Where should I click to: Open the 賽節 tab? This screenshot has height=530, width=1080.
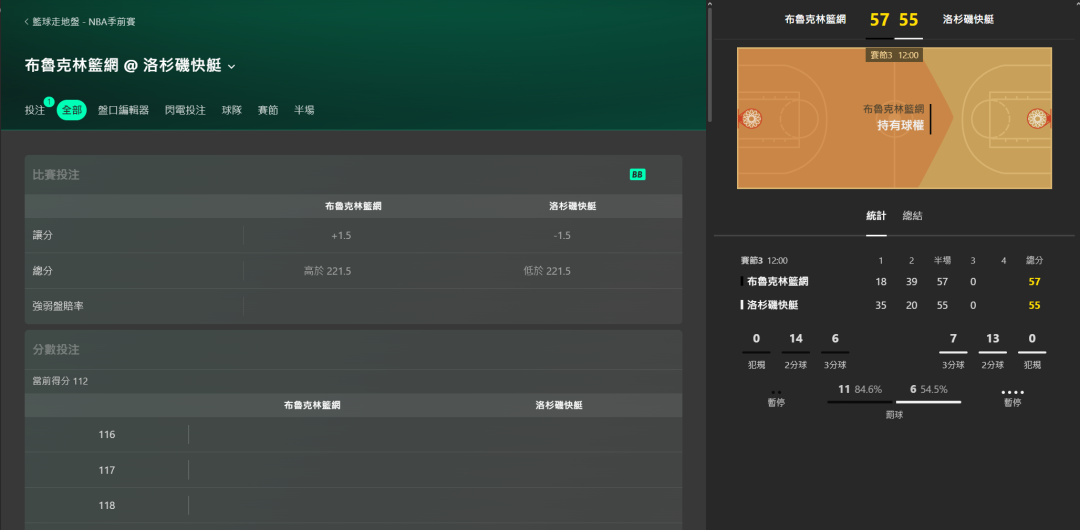[x=268, y=110]
